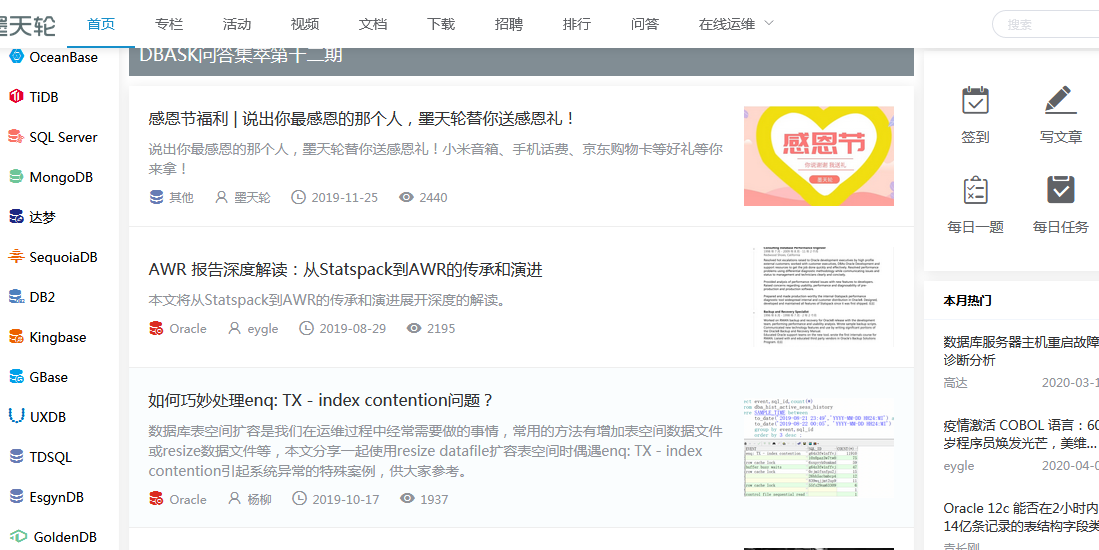
Task: Click the author icon next to 杨柳
Action: (235, 499)
